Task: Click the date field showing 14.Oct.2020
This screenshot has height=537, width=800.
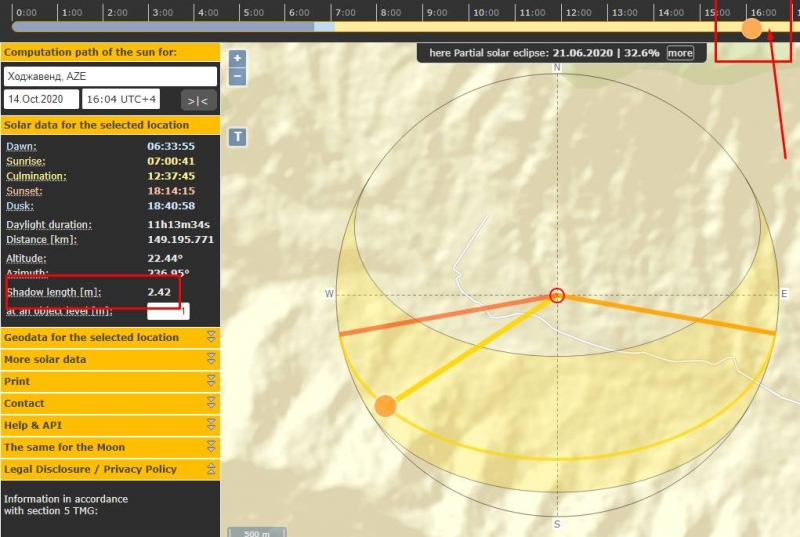Action: (41, 99)
